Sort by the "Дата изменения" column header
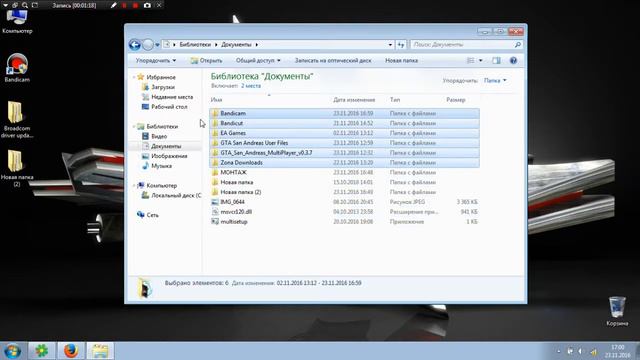This screenshot has height=360, width=640. (354, 100)
